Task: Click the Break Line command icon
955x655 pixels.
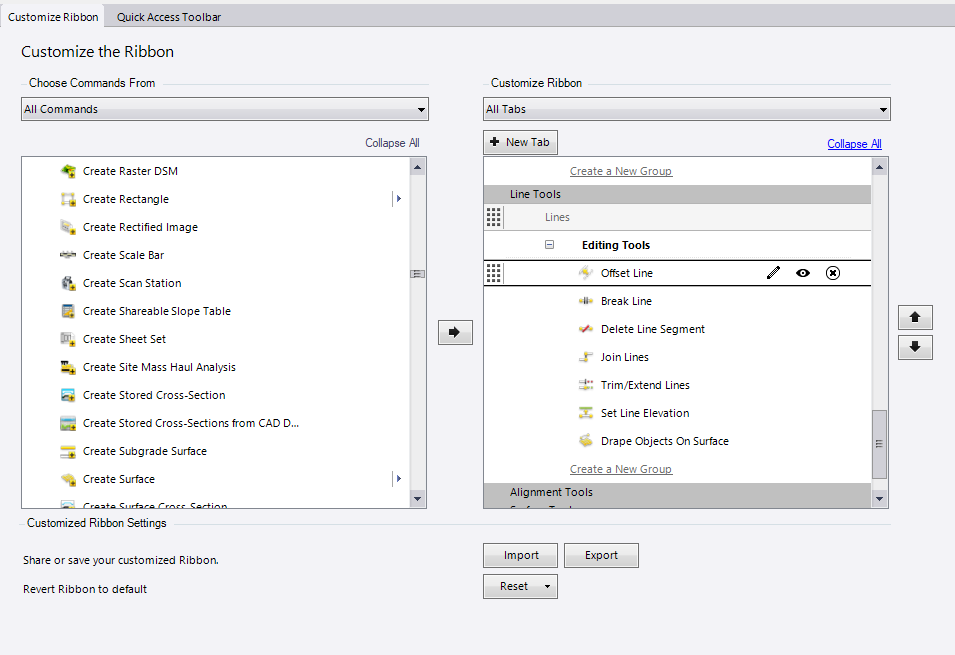Action: pos(586,301)
